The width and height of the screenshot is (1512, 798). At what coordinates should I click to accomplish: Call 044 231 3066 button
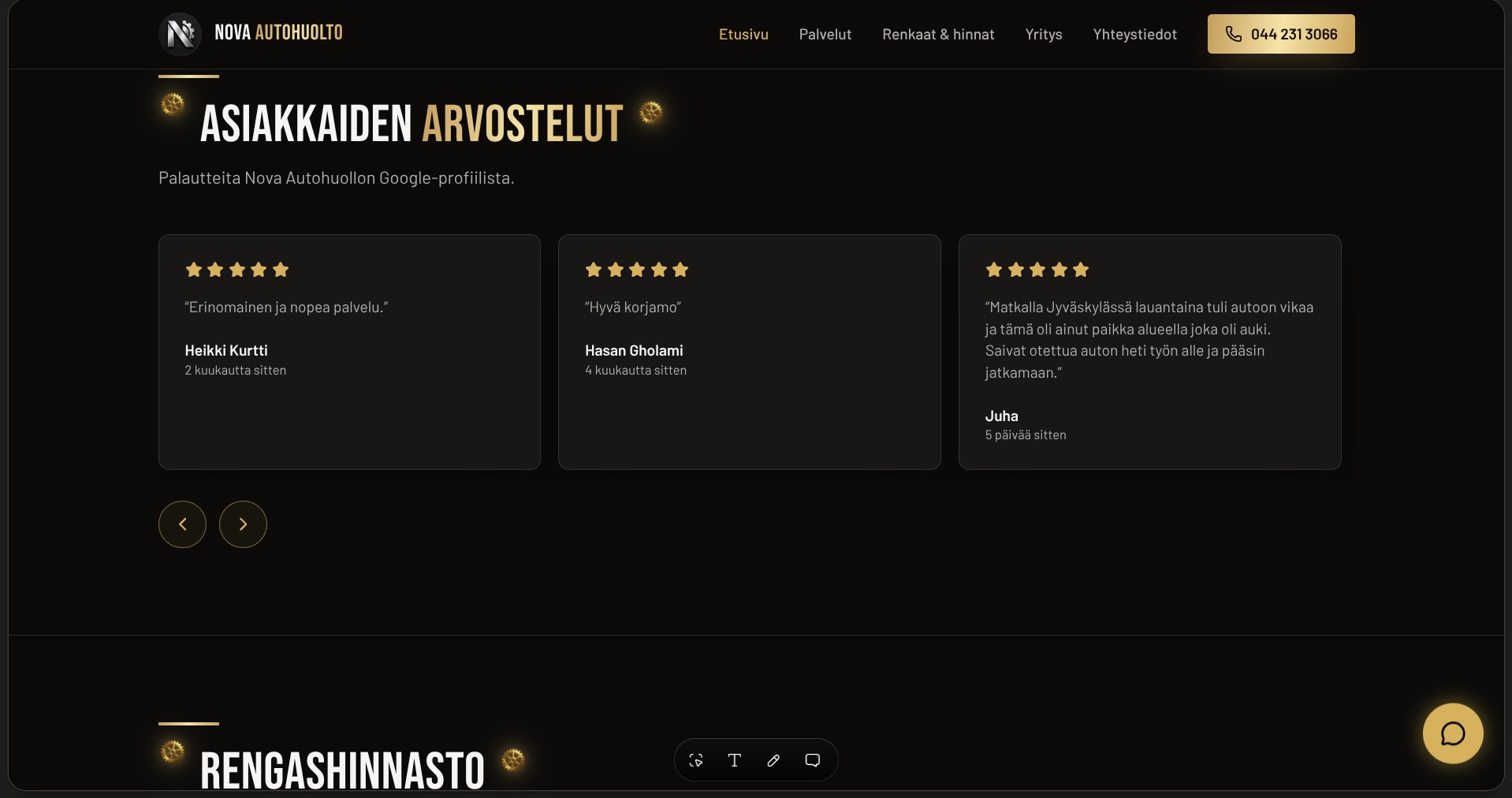1281,34
